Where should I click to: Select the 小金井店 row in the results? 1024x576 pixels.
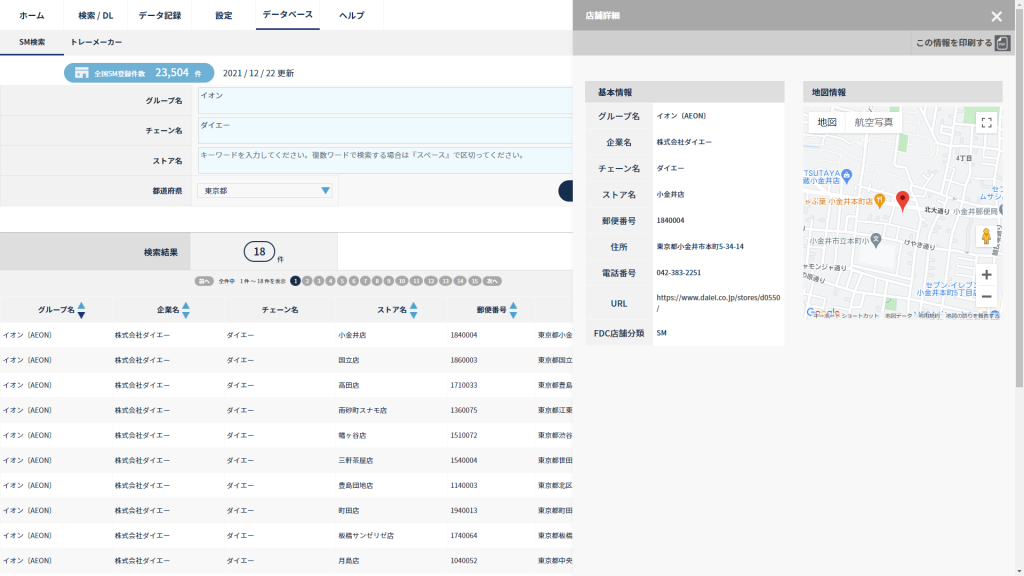pyautogui.click(x=286, y=335)
